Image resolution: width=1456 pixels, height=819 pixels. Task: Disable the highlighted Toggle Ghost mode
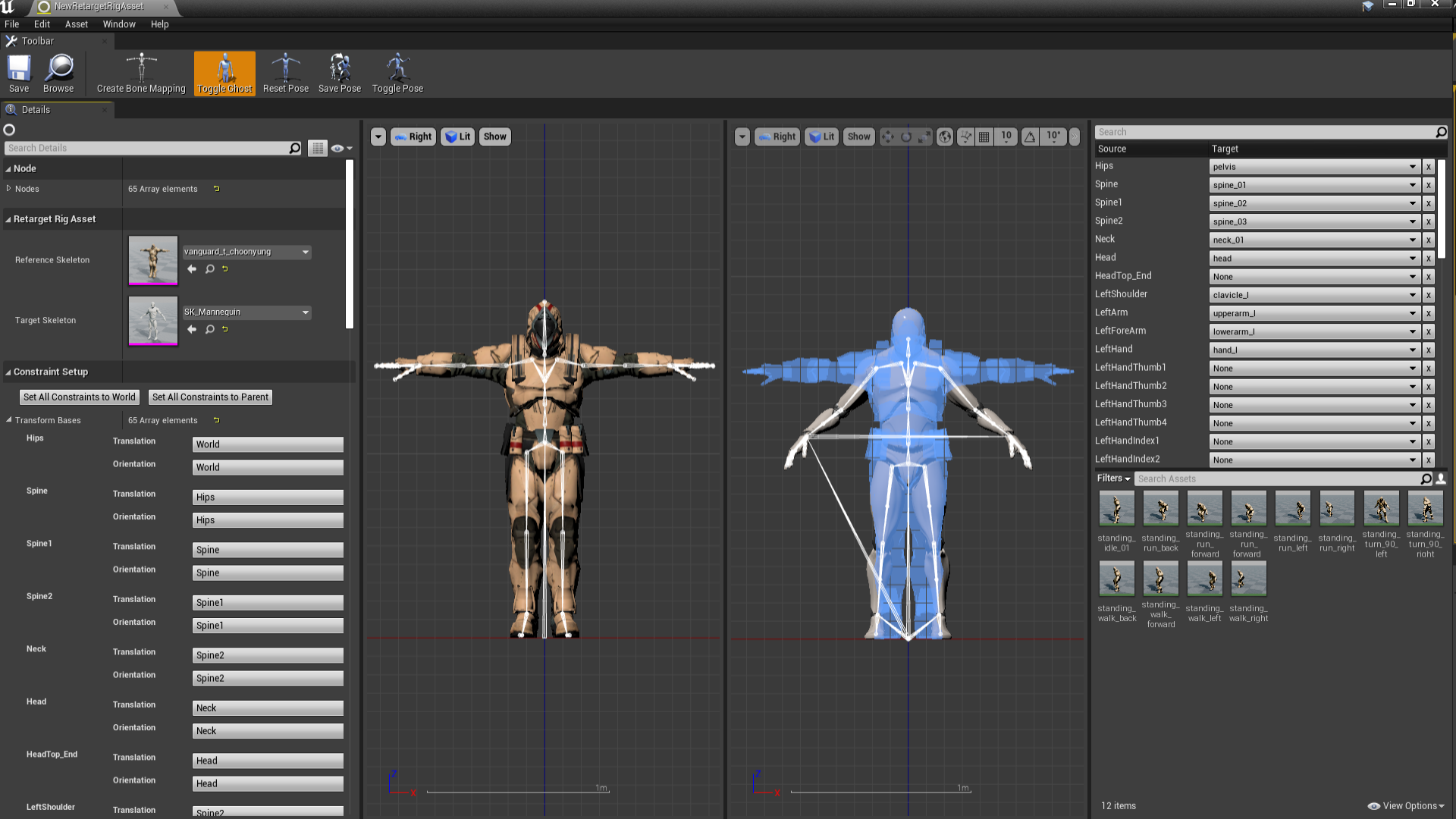224,72
